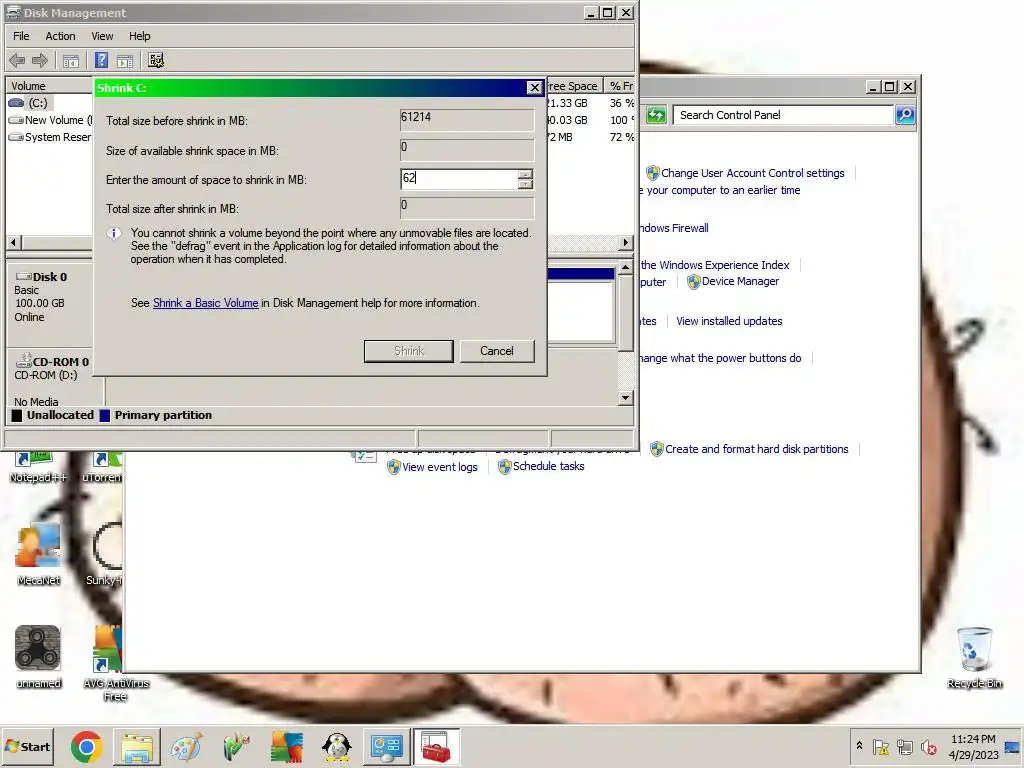
Task: Open the unnamed fidget spinner desktop icon
Action: point(38,656)
